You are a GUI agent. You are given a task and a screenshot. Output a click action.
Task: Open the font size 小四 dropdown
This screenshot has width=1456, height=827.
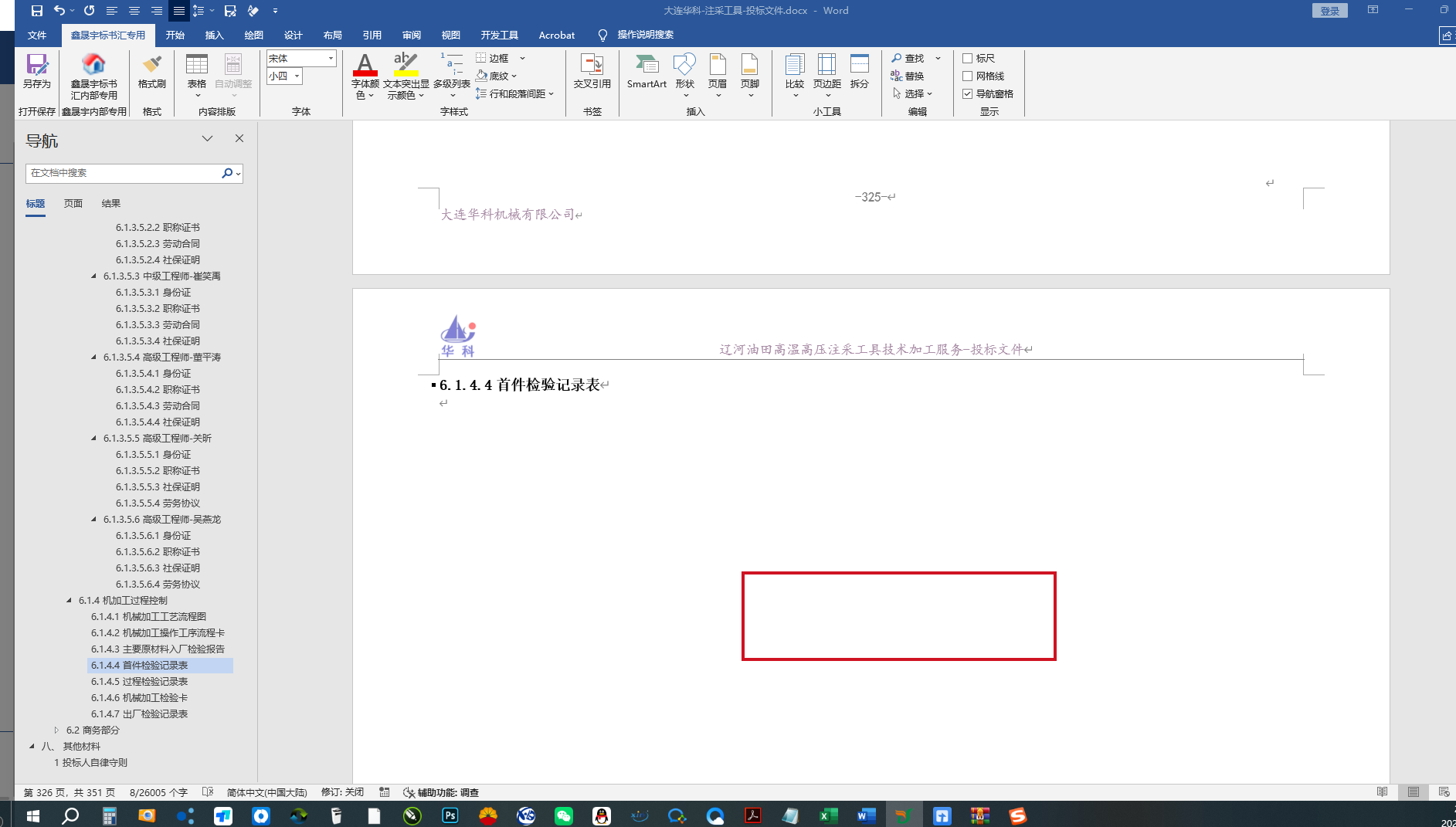[x=297, y=76]
